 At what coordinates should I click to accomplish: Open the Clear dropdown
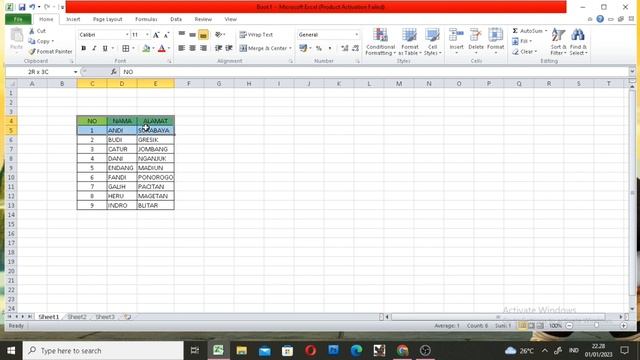(524, 52)
